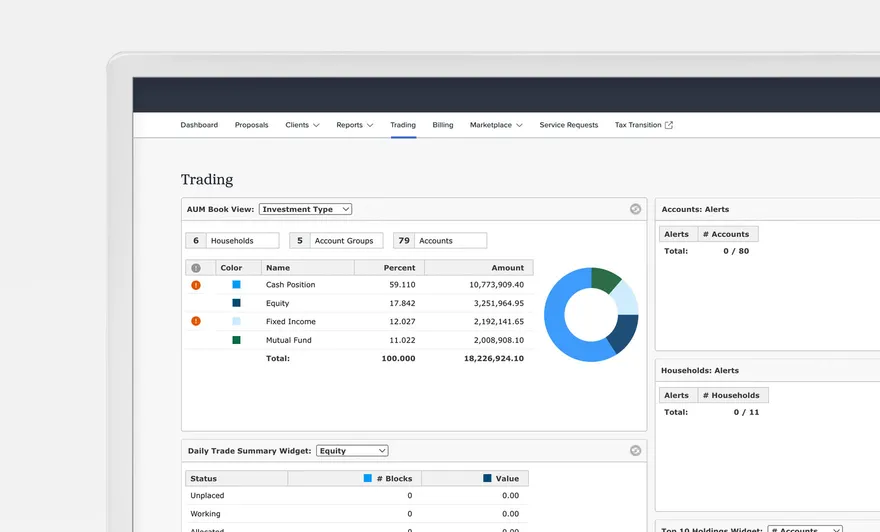Click the refresh icon in Daily Trade Summary header
This screenshot has height=532, width=880.
point(635,451)
